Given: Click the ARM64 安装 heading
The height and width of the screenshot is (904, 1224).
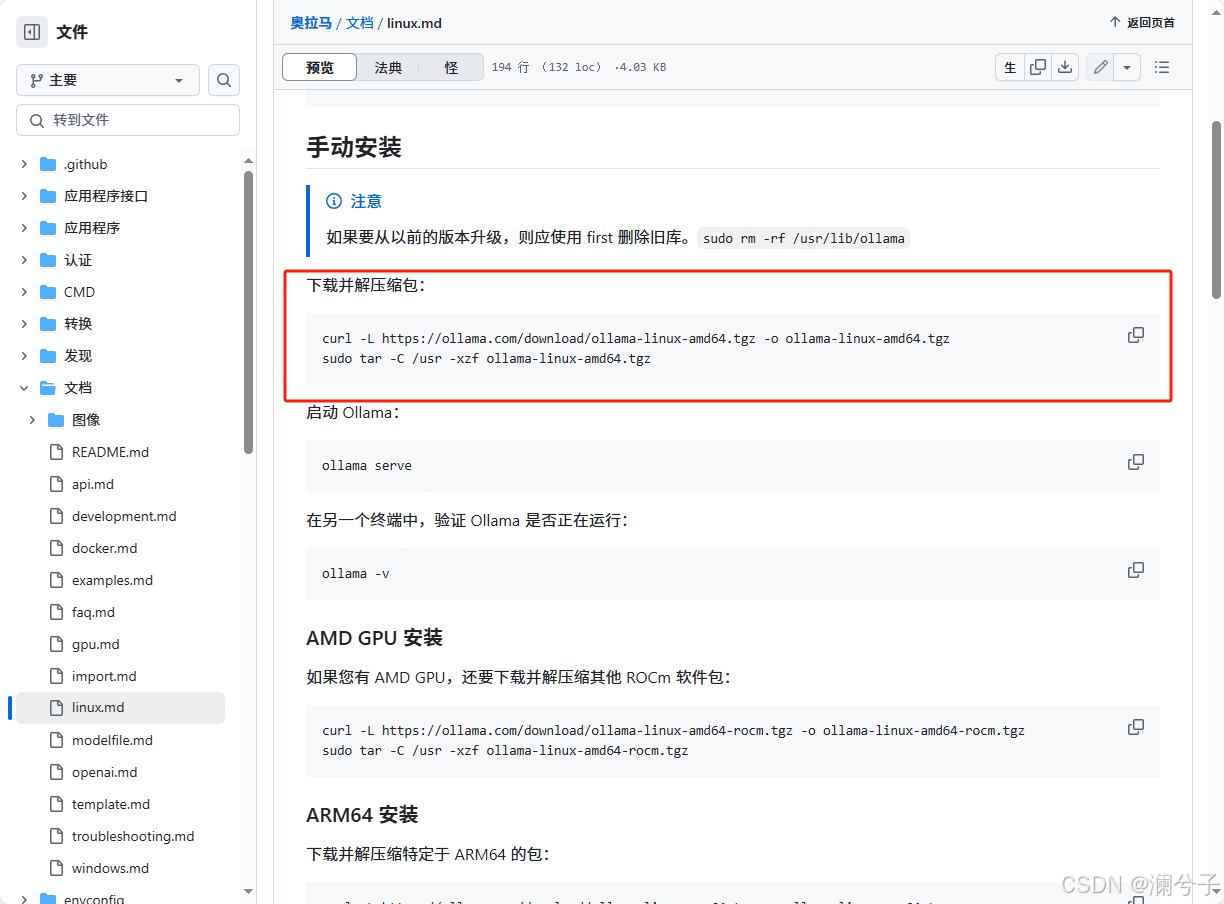Looking at the screenshot, I should [x=362, y=815].
